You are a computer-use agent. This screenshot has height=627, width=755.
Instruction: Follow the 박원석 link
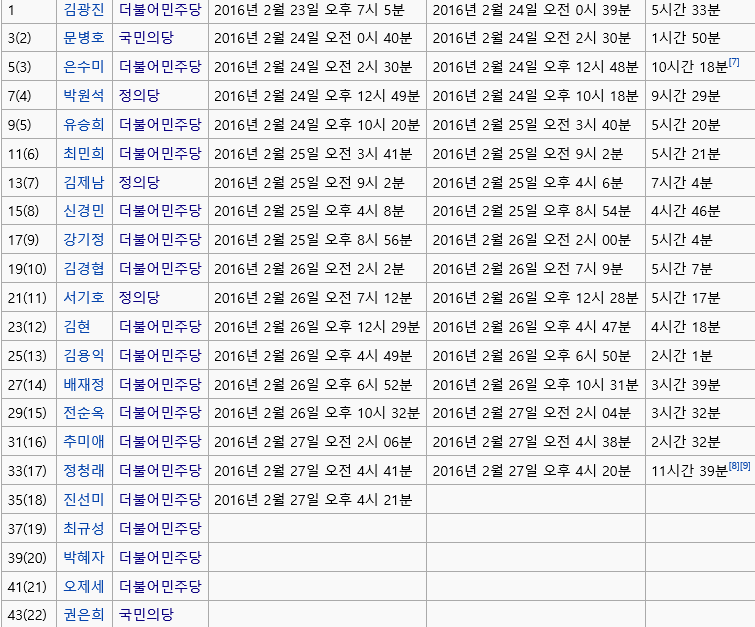pos(84,95)
